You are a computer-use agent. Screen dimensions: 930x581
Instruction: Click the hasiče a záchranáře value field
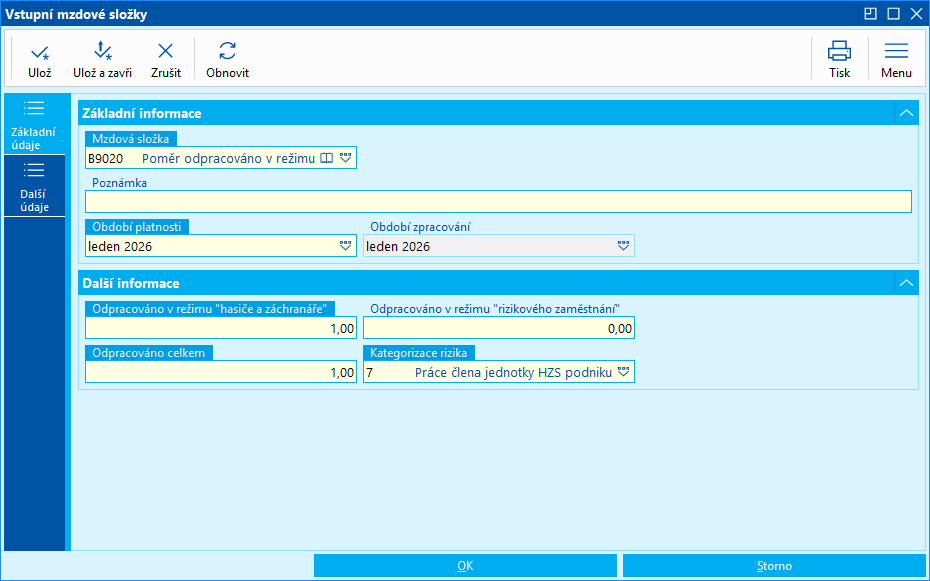221,328
